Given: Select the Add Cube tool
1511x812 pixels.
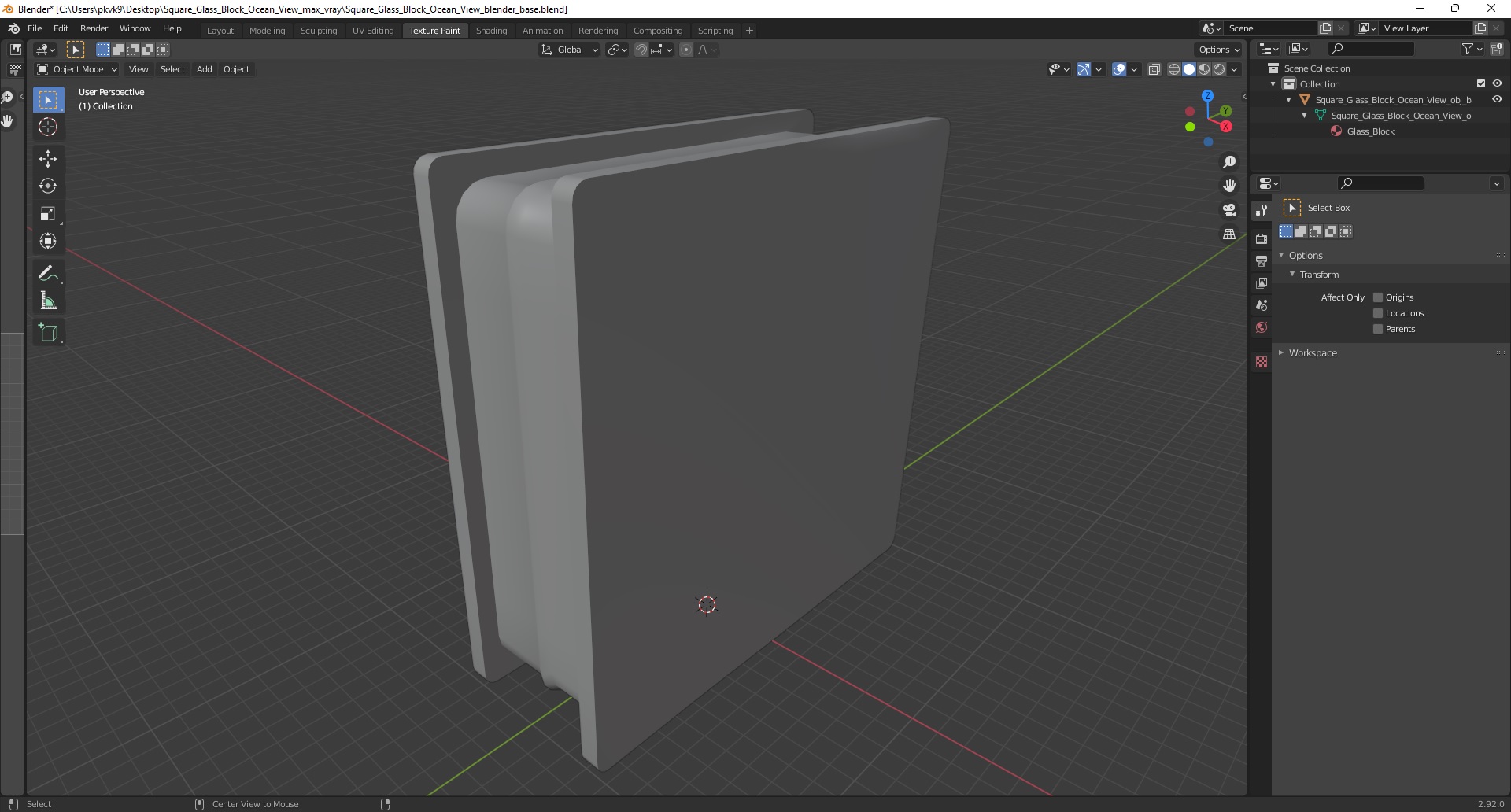Looking at the screenshot, I should click(x=48, y=332).
